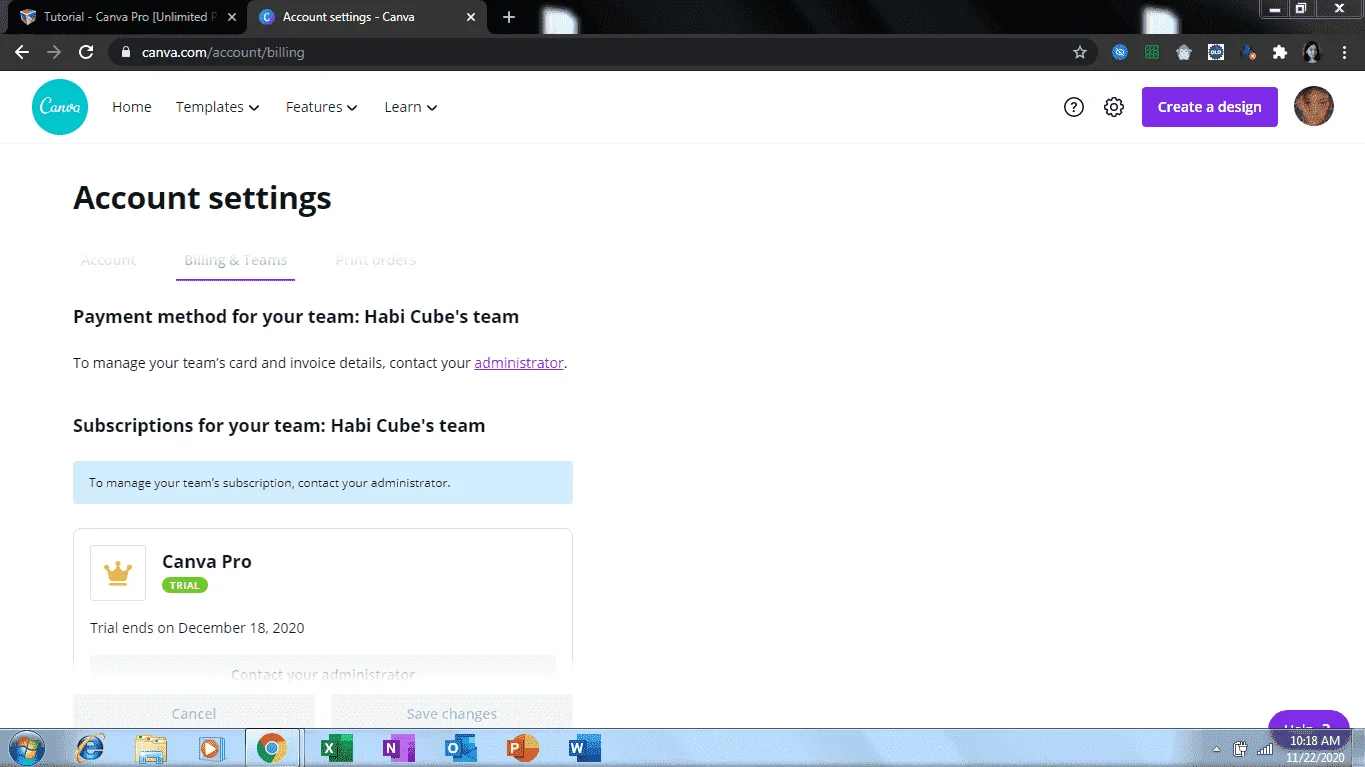Click the Create a design button
This screenshot has width=1365, height=767.
pyautogui.click(x=1210, y=107)
